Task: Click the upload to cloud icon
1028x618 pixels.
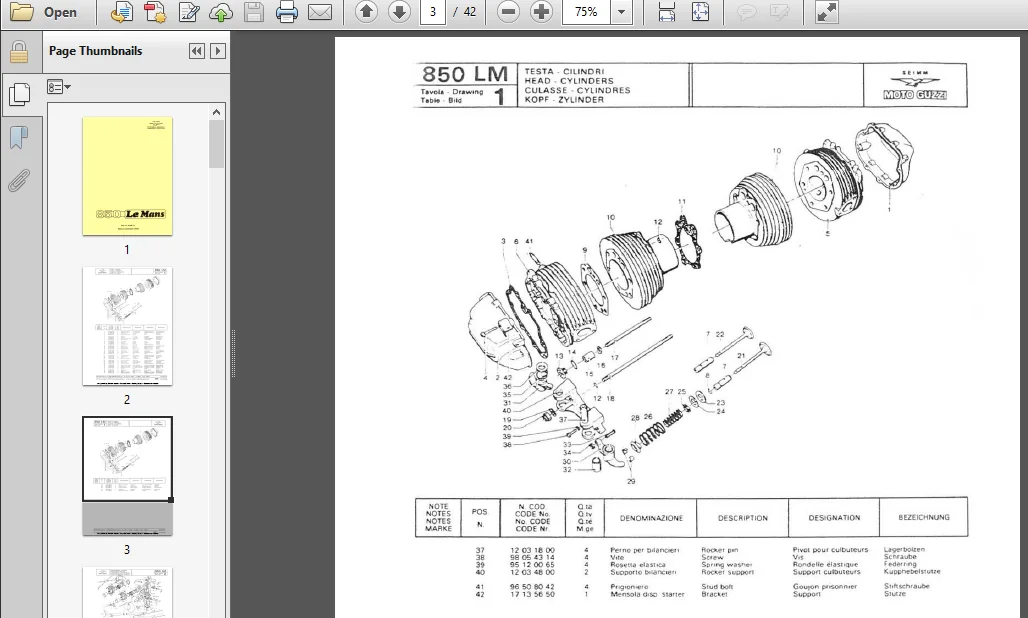Action: (221, 12)
